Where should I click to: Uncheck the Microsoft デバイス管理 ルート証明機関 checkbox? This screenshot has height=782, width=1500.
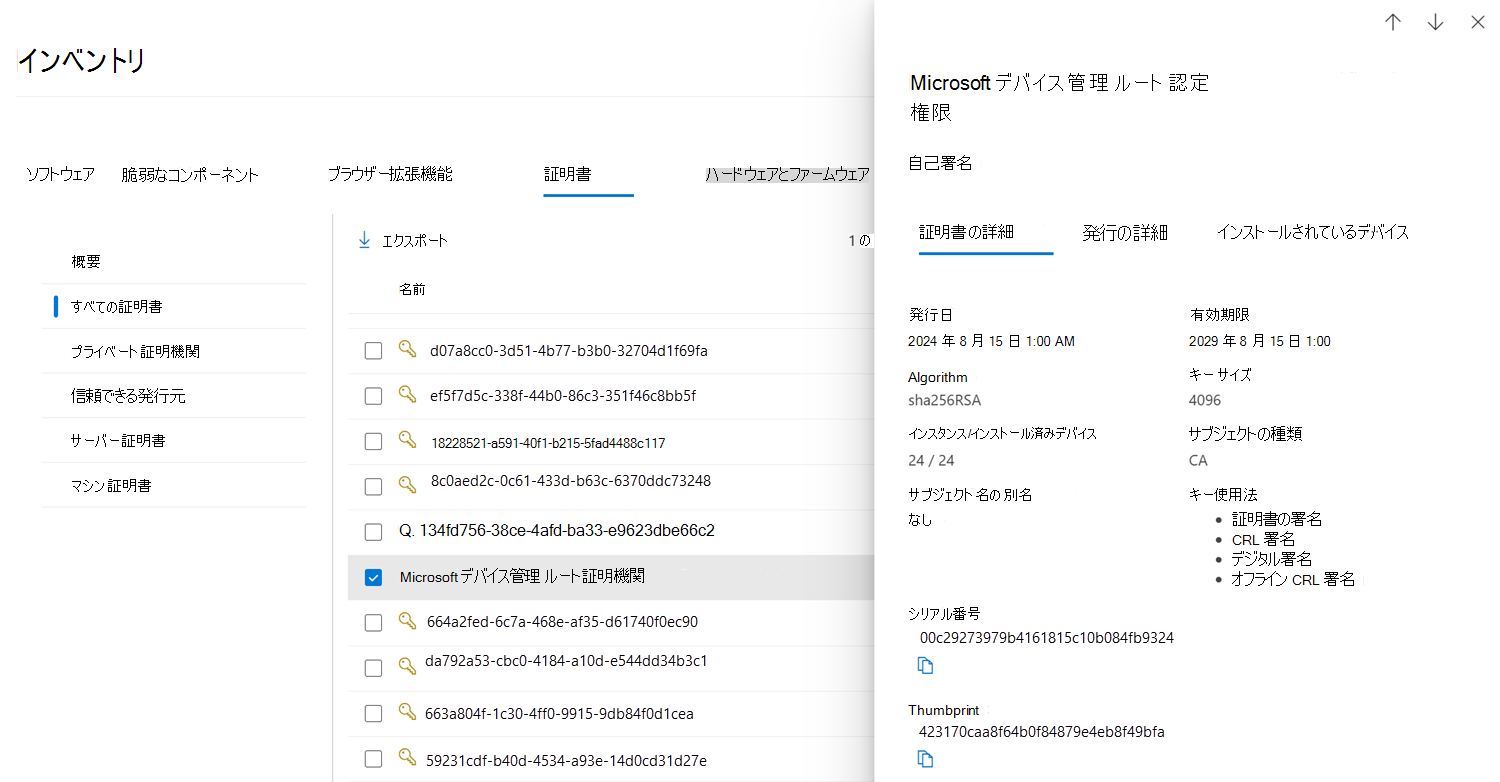[x=373, y=577]
